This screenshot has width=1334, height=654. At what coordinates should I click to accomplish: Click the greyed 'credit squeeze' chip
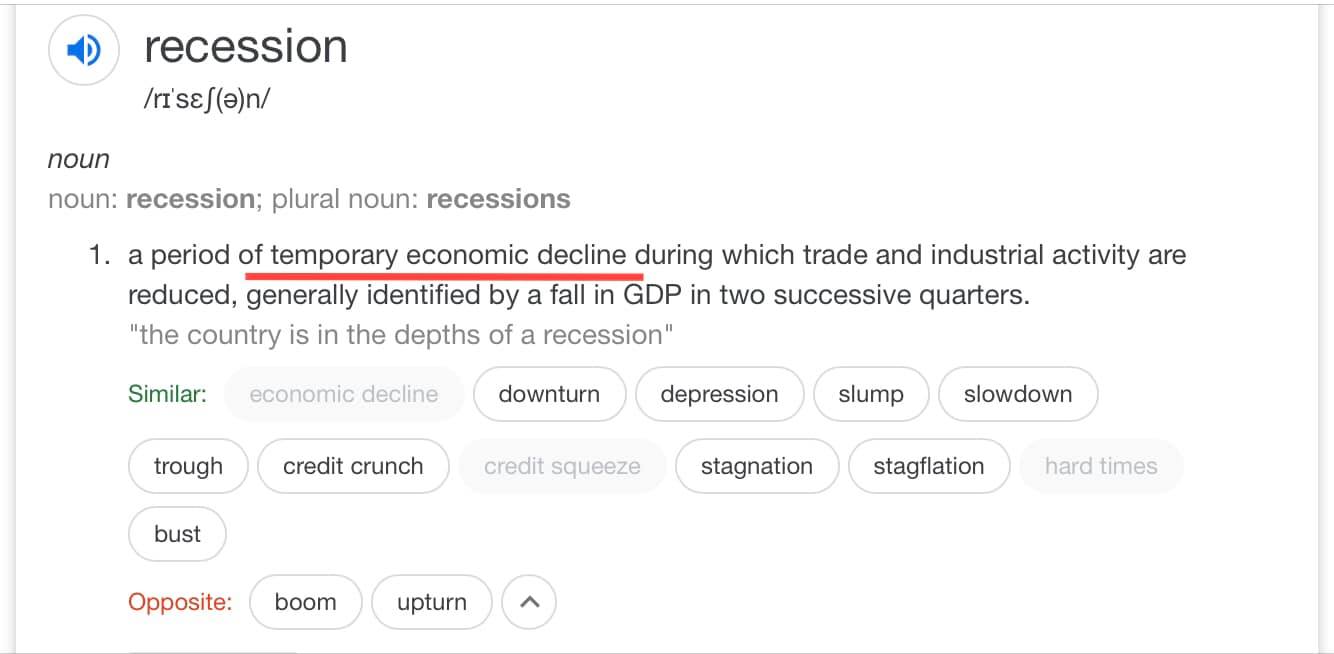562,466
